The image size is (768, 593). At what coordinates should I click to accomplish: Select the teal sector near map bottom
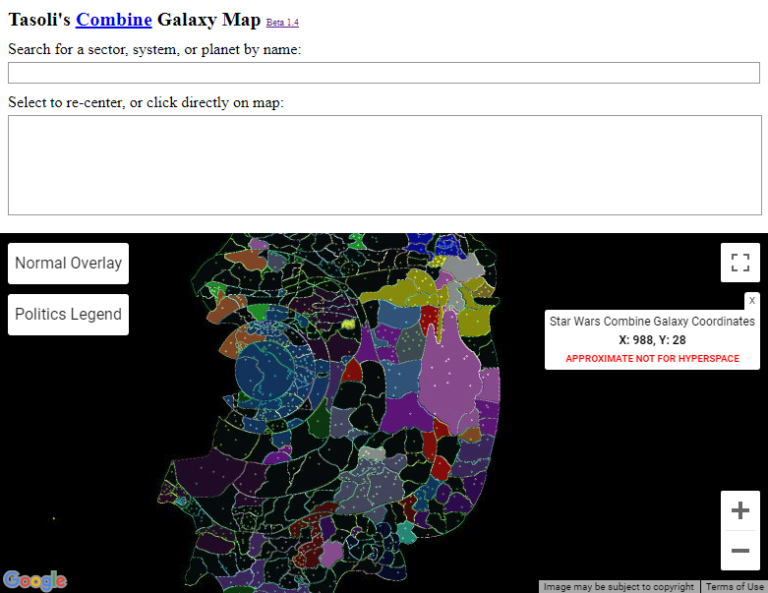[x=406, y=532]
